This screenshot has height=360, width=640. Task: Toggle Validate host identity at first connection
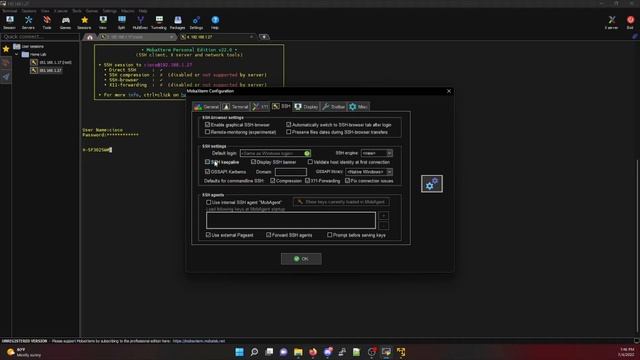click(x=310, y=162)
